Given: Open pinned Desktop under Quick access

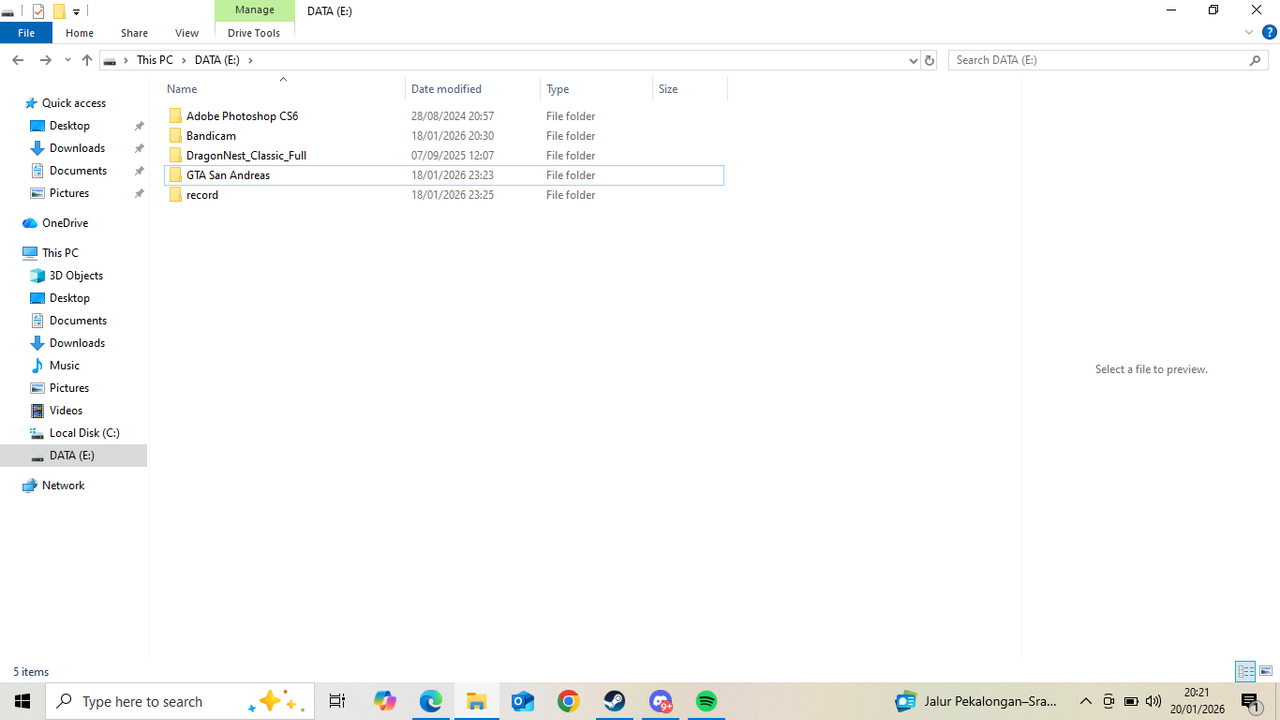Looking at the screenshot, I should (69, 126).
